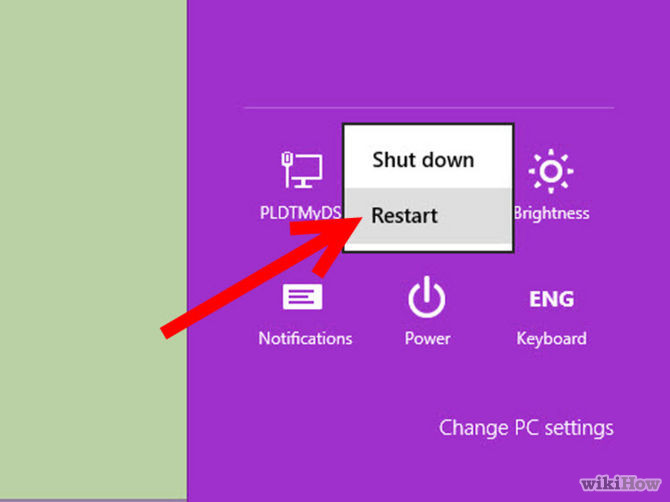
Task: Click the blank purple space beneath the Power label
Action: [x=427, y=380]
